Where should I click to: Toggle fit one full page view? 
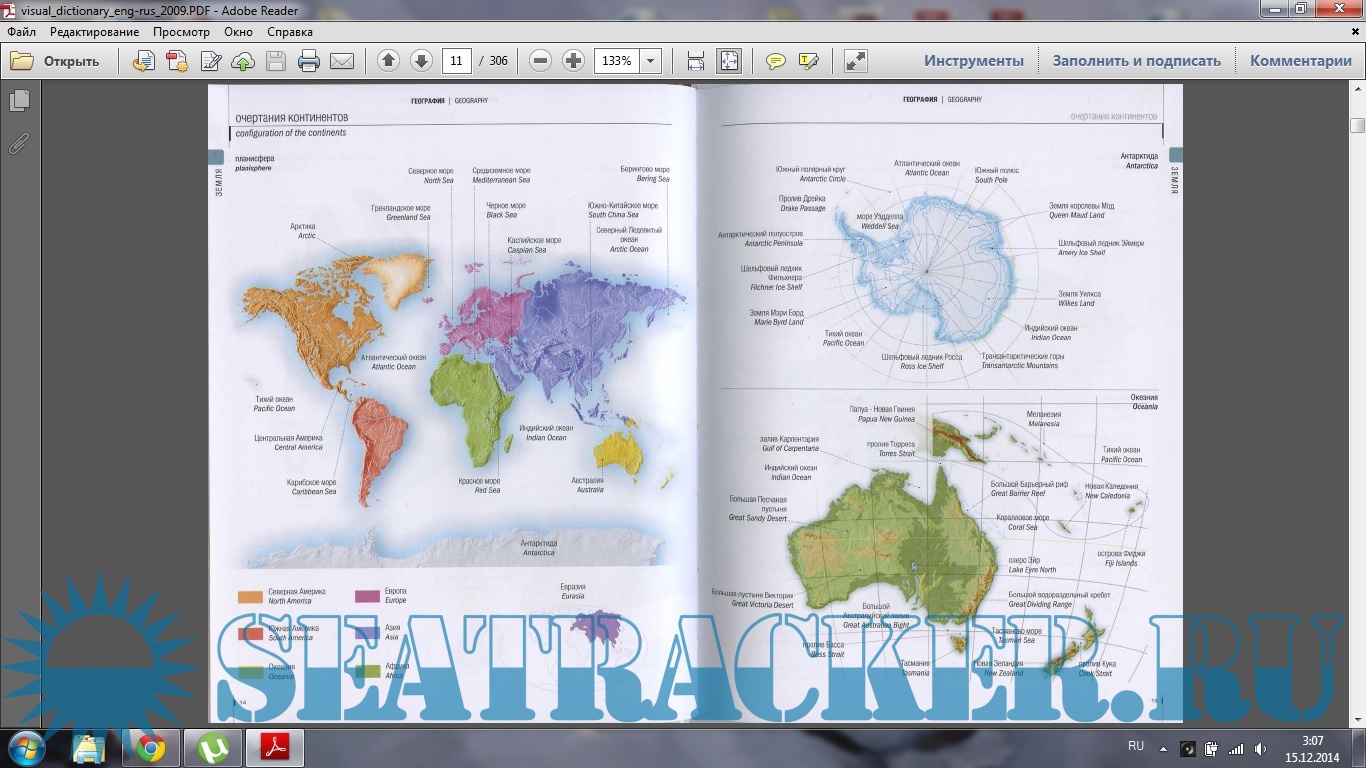(x=729, y=61)
